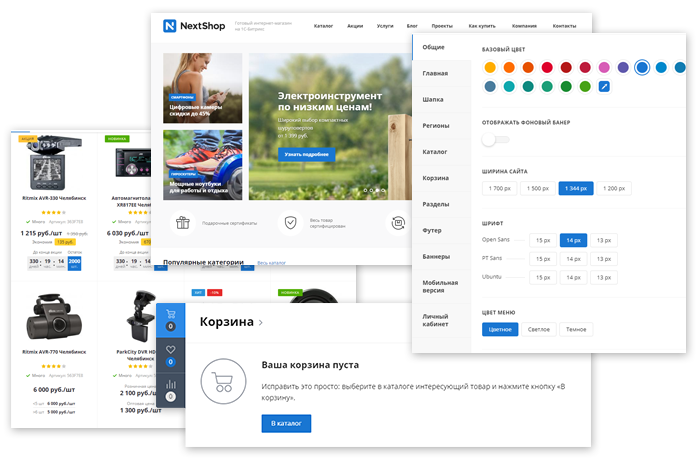Click the NextShop logo icon
The width and height of the screenshot is (699, 459).
click(x=170, y=26)
